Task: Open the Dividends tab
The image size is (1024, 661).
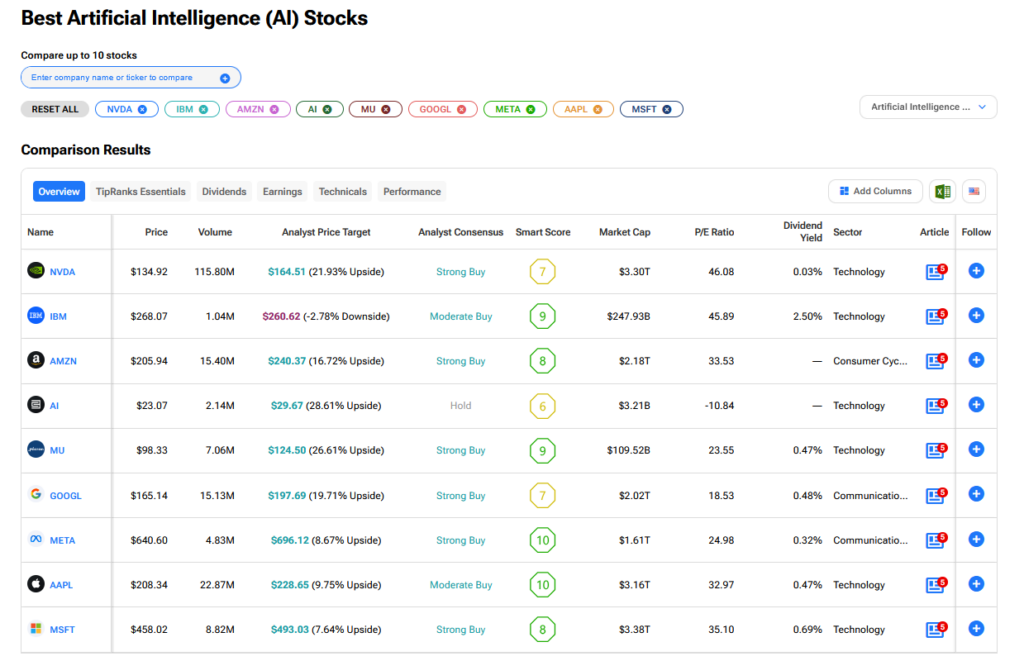Action: [x=224, y=191]
